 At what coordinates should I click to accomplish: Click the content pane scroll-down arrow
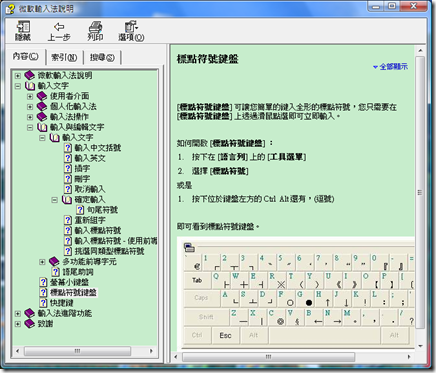(x=420, y=346)
